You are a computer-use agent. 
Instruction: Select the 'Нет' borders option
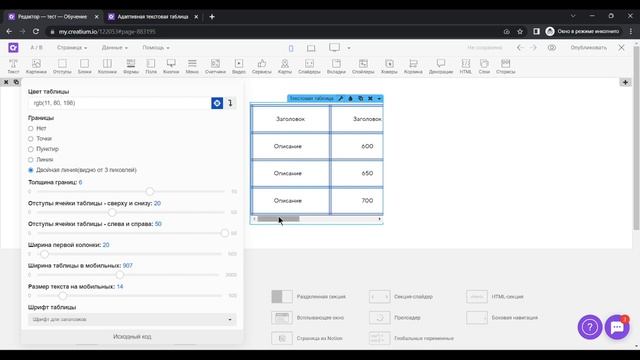click(31, 128)
